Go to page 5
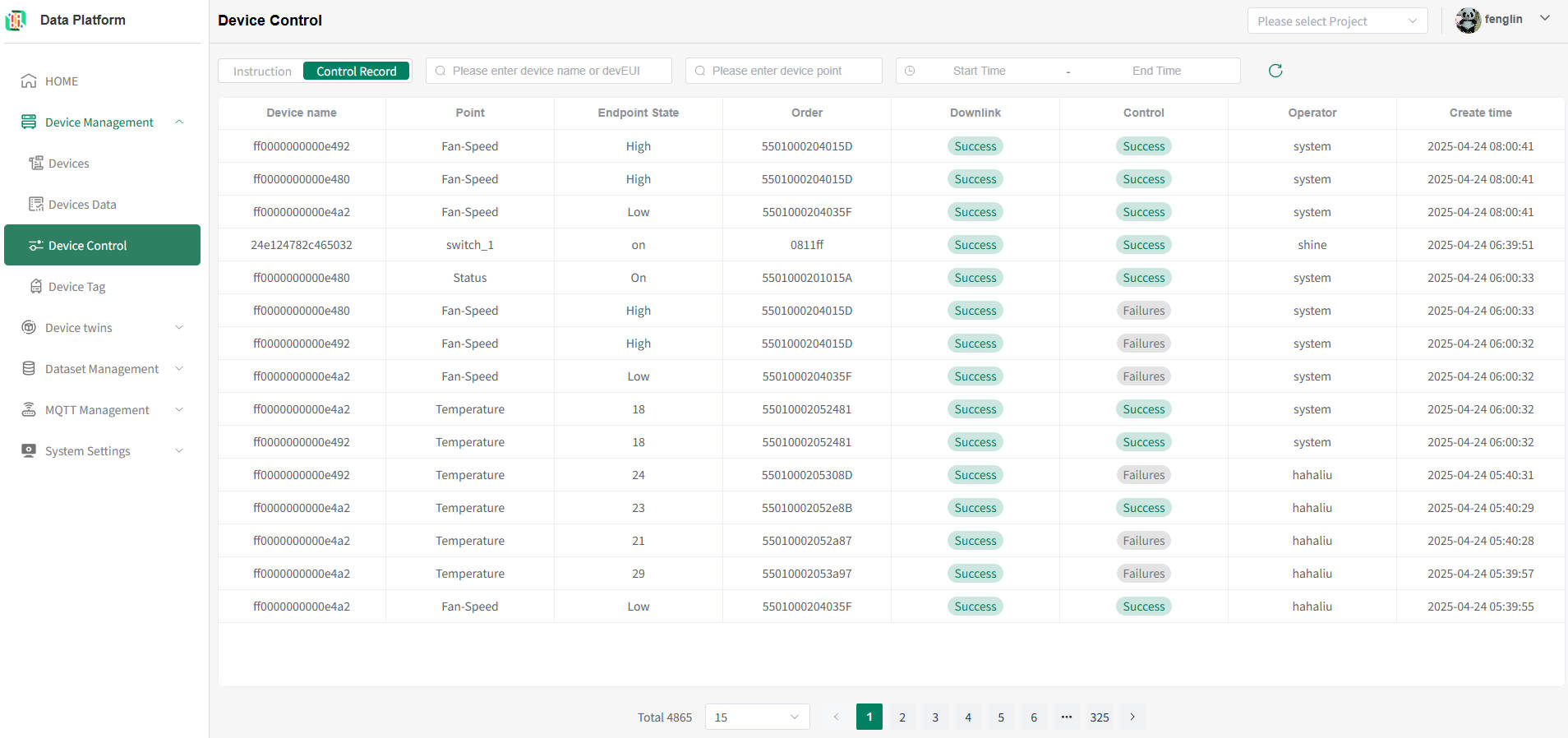This screenshot has width=1568, height=738. tap(1001, 717)
